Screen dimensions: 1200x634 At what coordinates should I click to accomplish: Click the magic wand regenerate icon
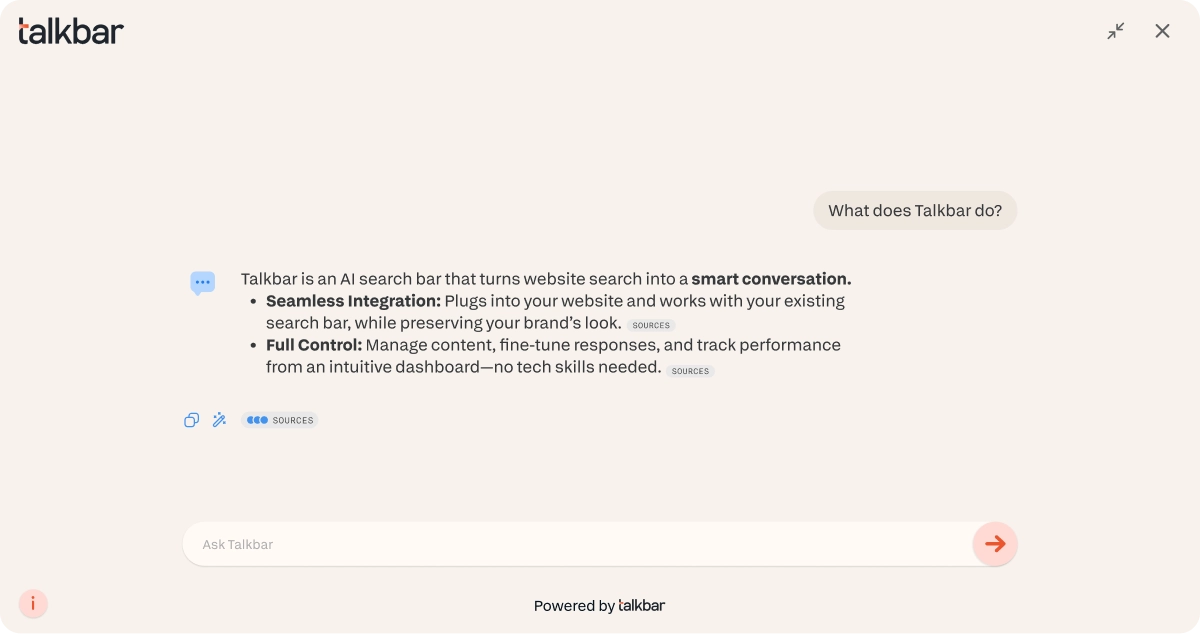pos(219,420)
